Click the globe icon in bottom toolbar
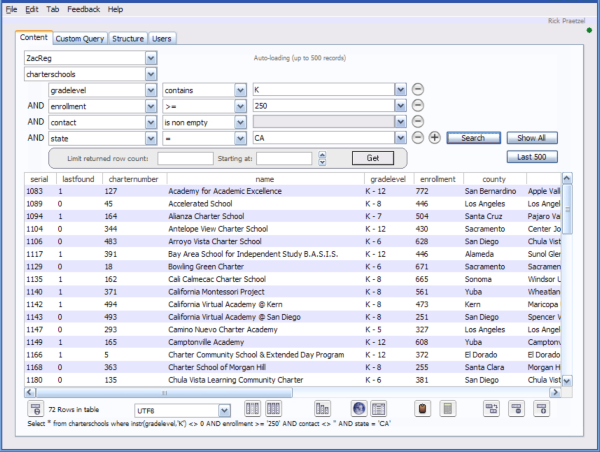Screen dimensions: 600x452 358,409
